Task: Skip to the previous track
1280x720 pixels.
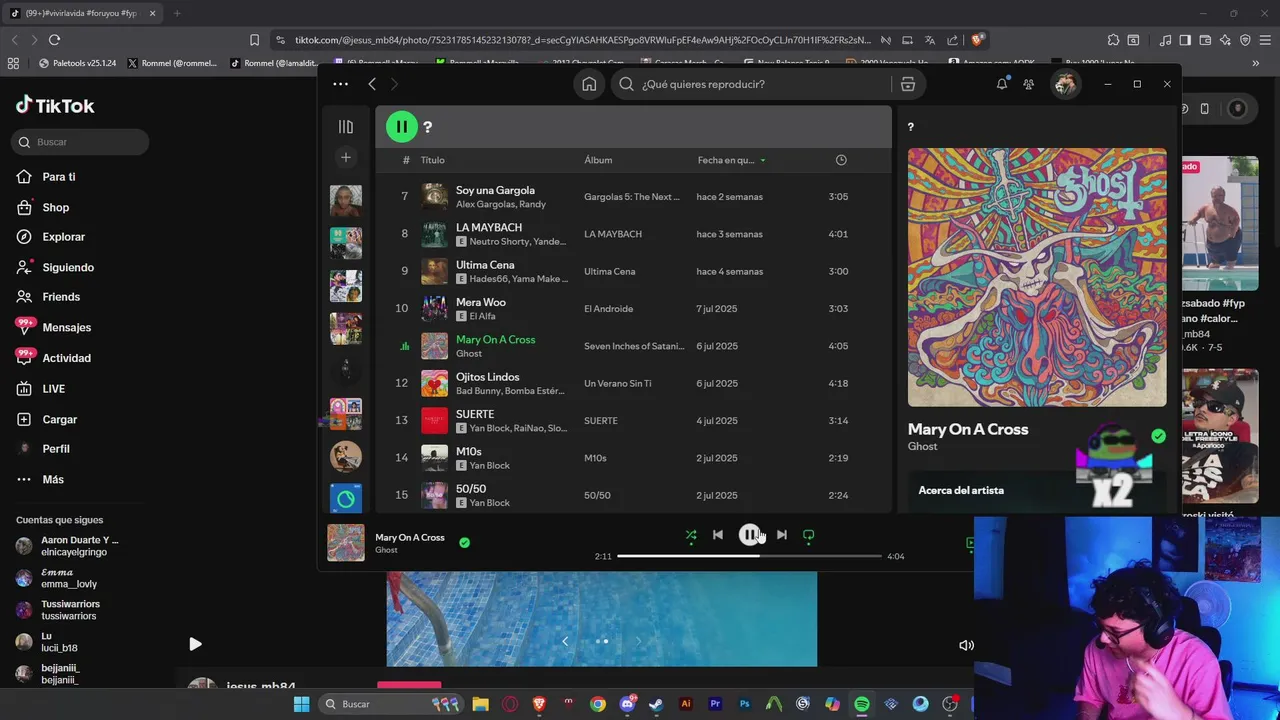Action: (718, 535)
